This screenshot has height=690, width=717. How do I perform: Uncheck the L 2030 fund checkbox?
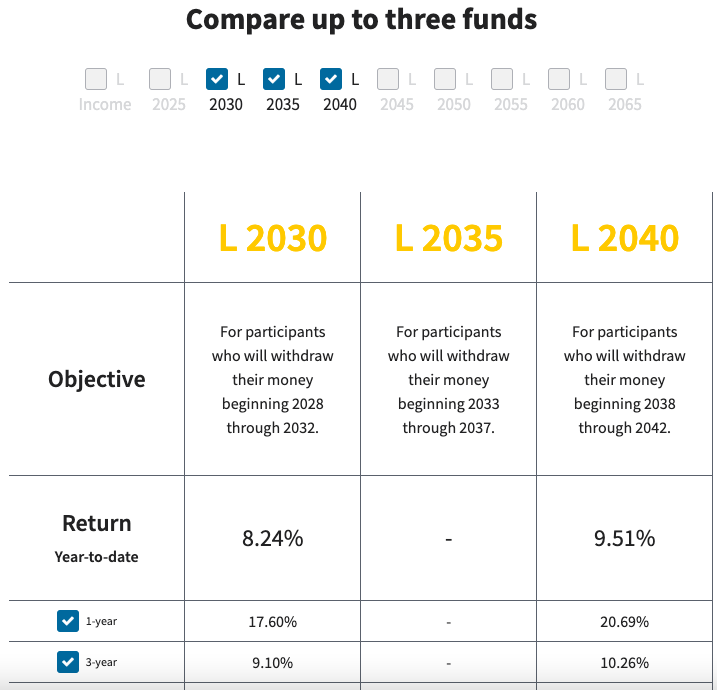click(217, 79)
